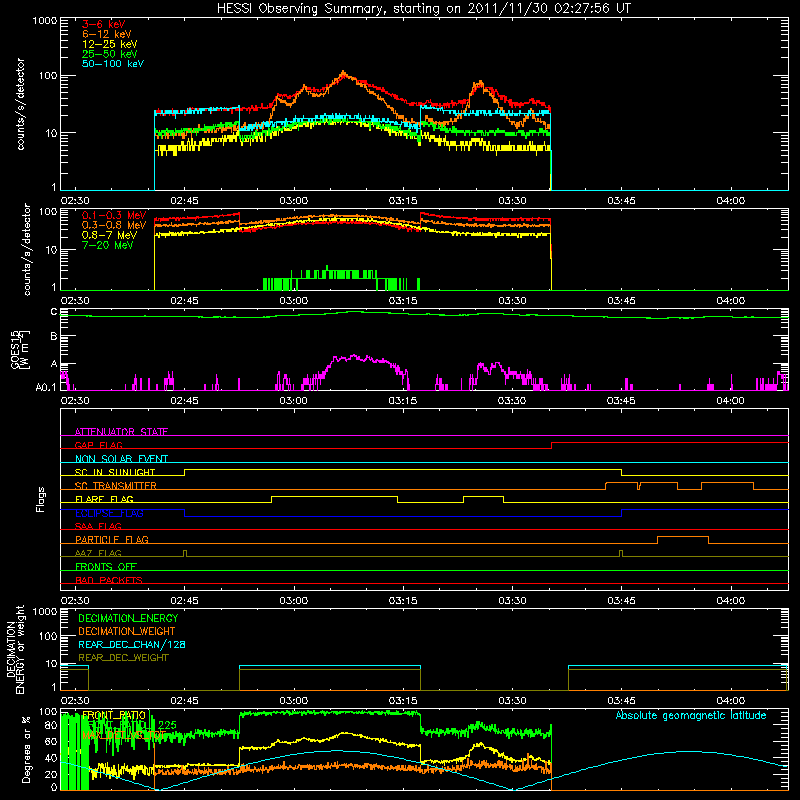Select the 12-25 keV legend label
800x800 pixels.
pos(109,44)
